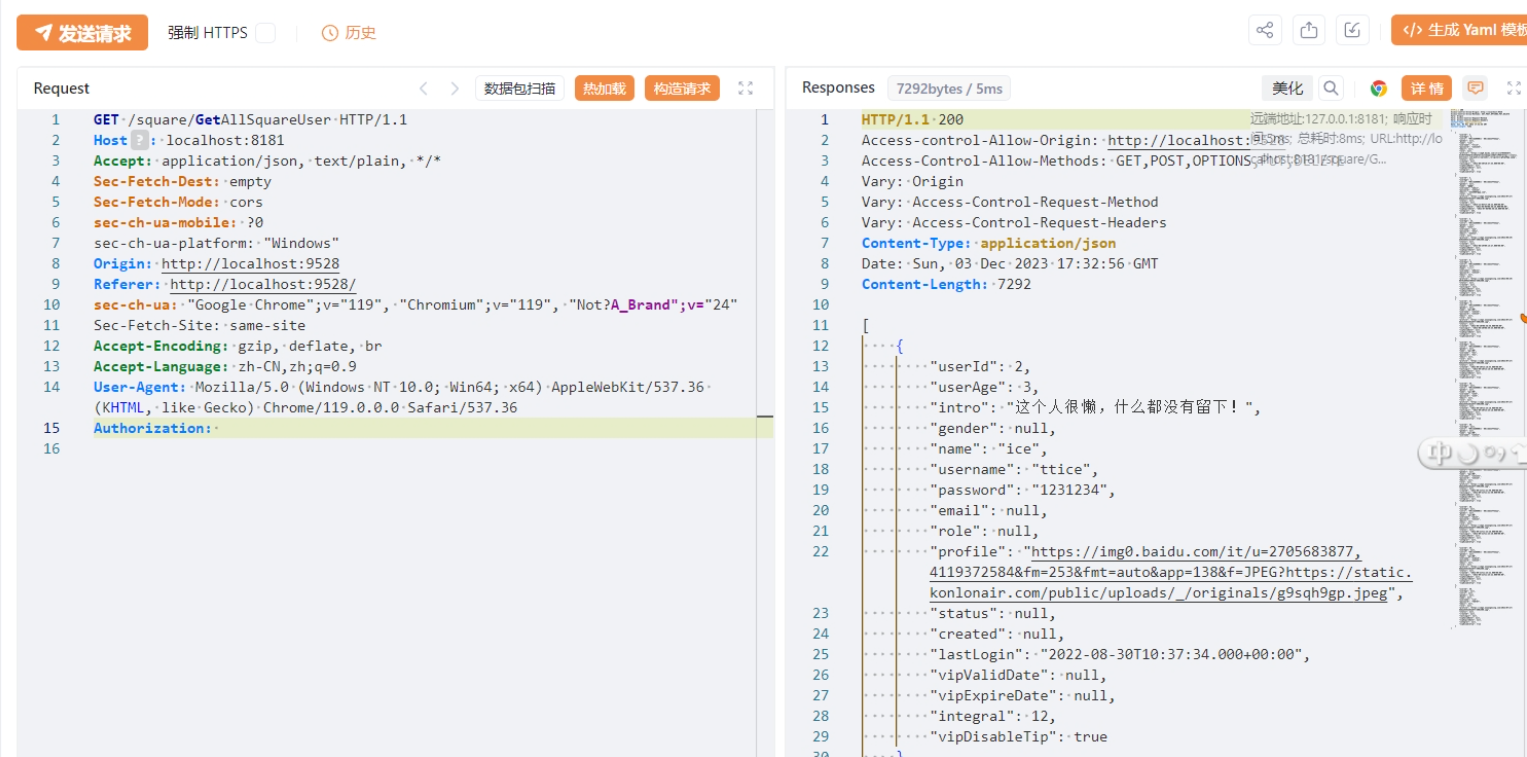Click the "userId": 2 line
The width and height of the screenshot is (1527, 757).
[978, 366]
